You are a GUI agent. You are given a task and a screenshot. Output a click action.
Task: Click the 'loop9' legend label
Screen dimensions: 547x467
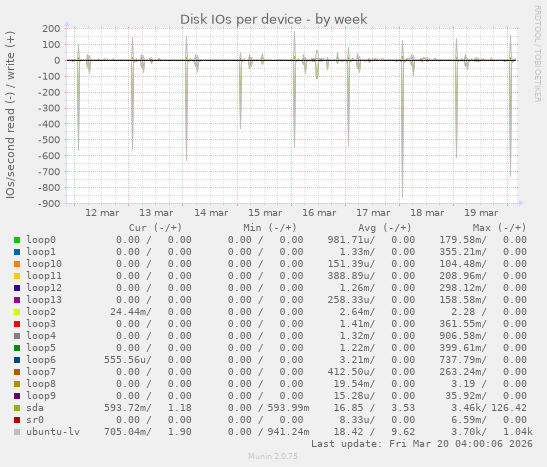click(41, 396)
